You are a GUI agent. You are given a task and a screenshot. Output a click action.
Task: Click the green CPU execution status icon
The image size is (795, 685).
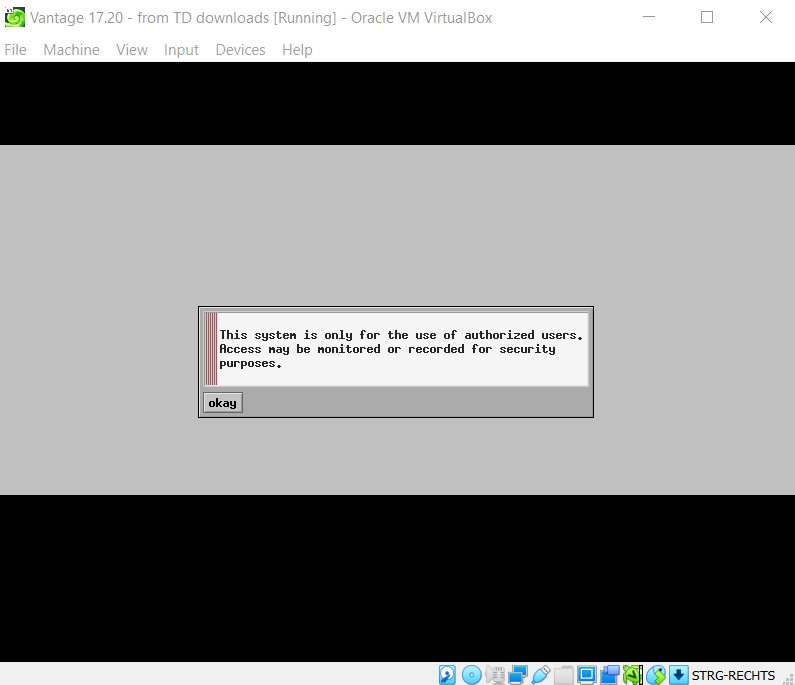pos(633,675)
